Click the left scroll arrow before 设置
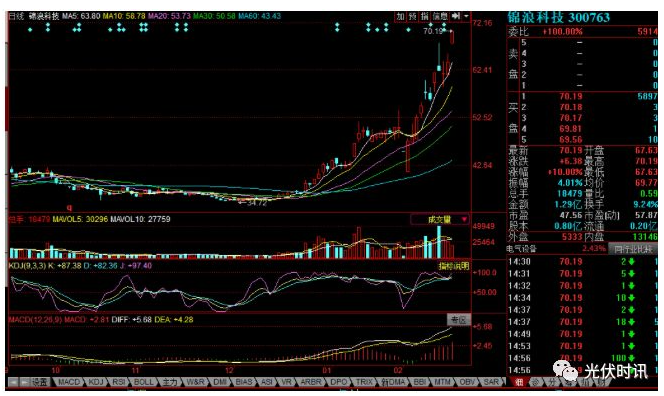664x396 pixels. (x=13, y=382)
